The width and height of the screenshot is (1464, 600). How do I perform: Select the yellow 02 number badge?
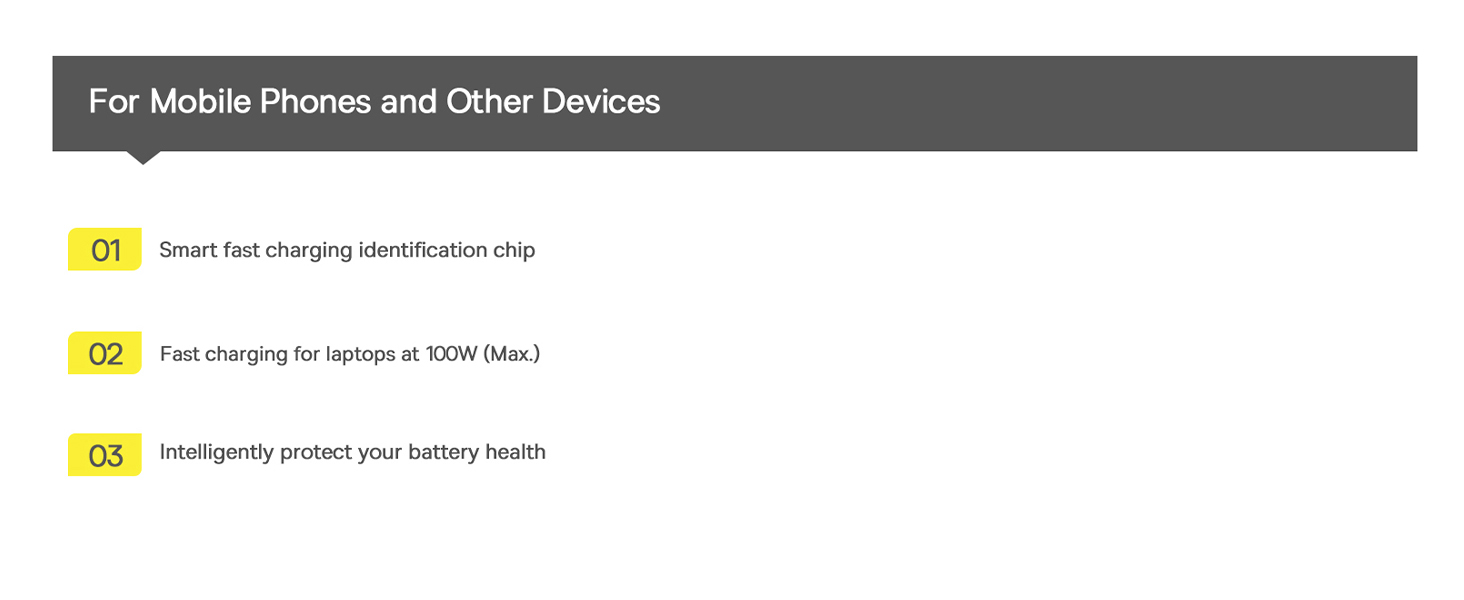click(105, 353)
